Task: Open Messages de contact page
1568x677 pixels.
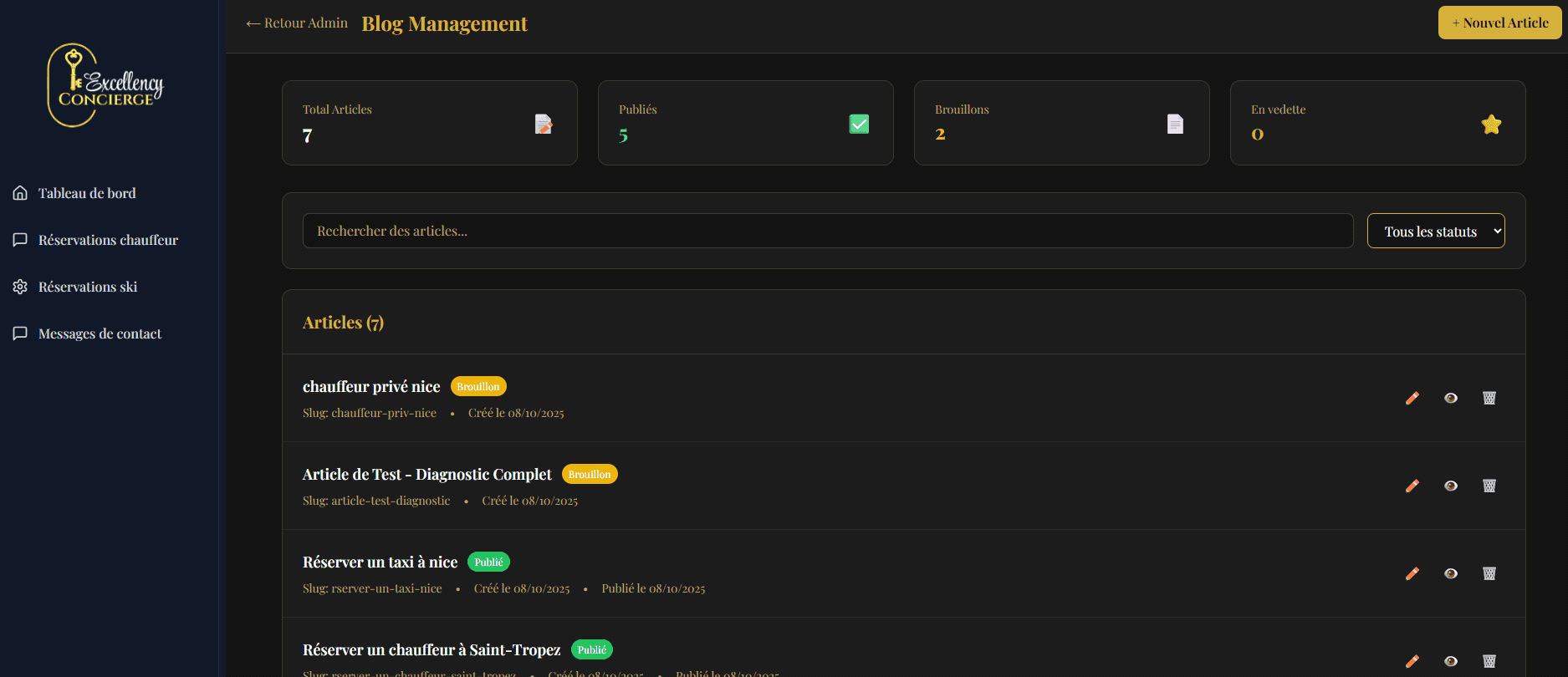Action: 100,333
